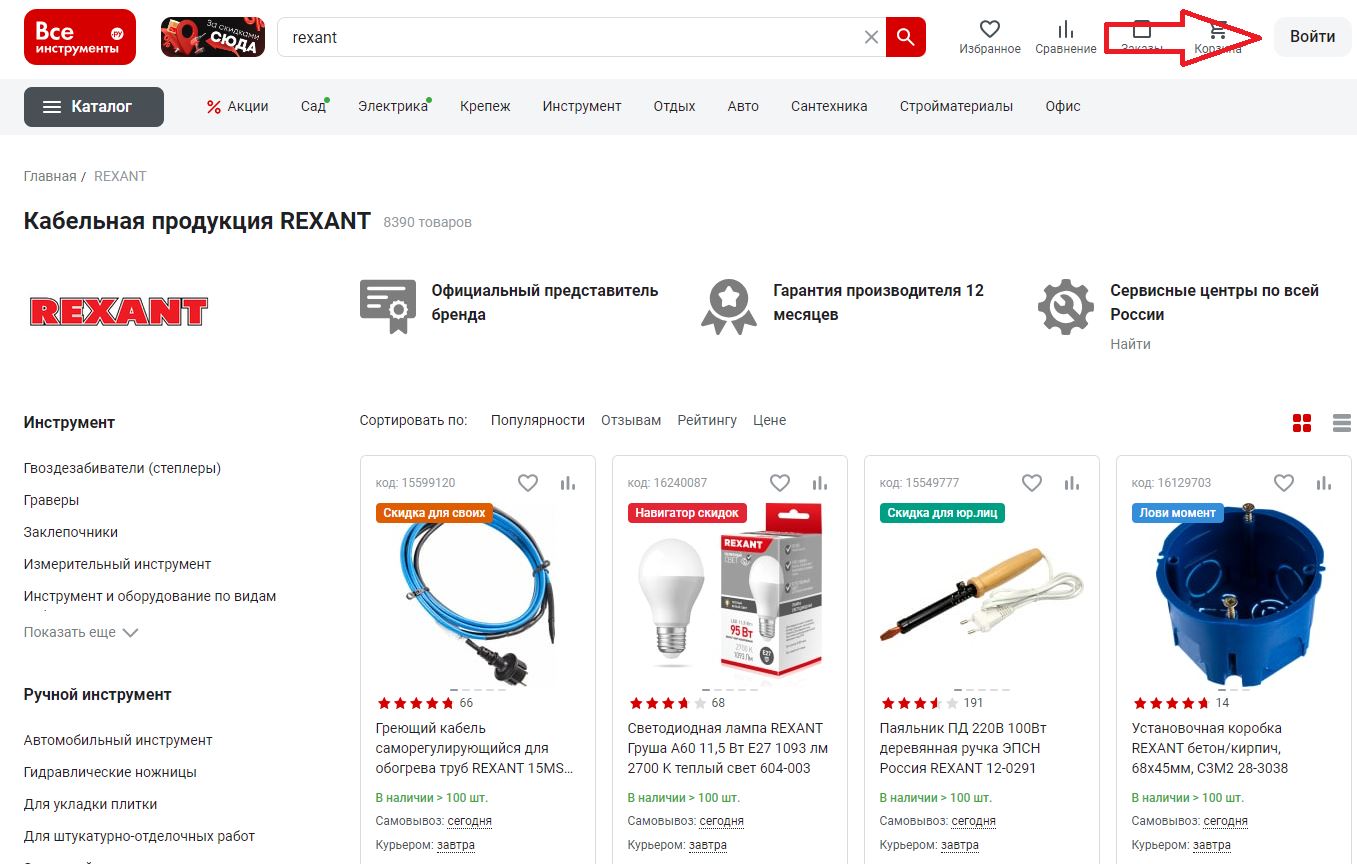Open blue installation box image
The image size is (1357, 864).
click(x=1240, y=595)
